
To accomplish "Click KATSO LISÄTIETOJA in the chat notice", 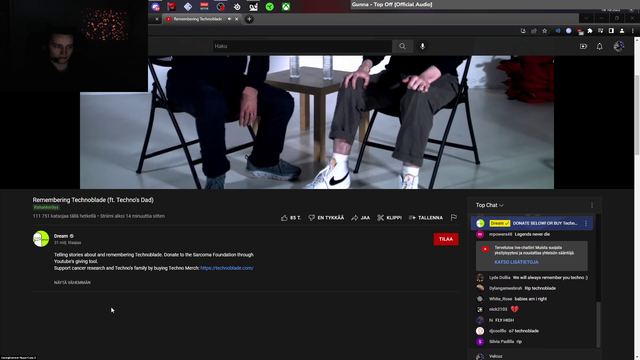I will 516,262.
